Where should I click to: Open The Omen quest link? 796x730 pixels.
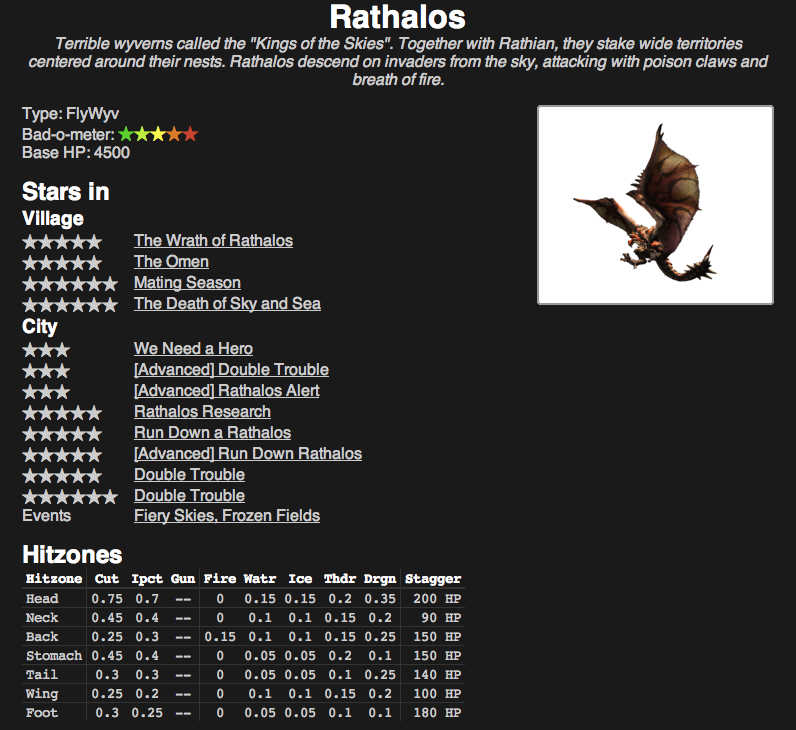click(171, 261)
